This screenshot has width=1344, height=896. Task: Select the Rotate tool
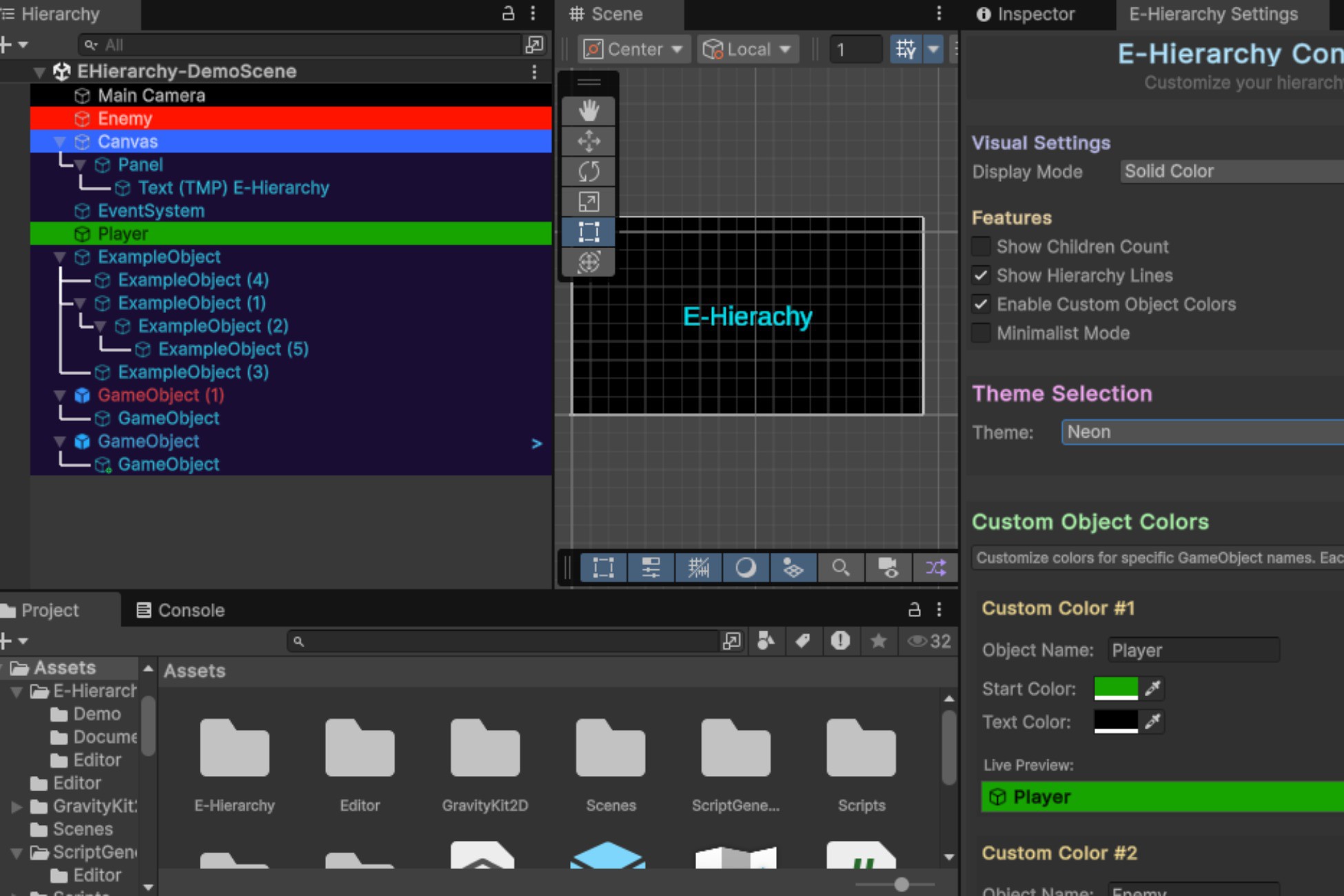click(588, 172)
